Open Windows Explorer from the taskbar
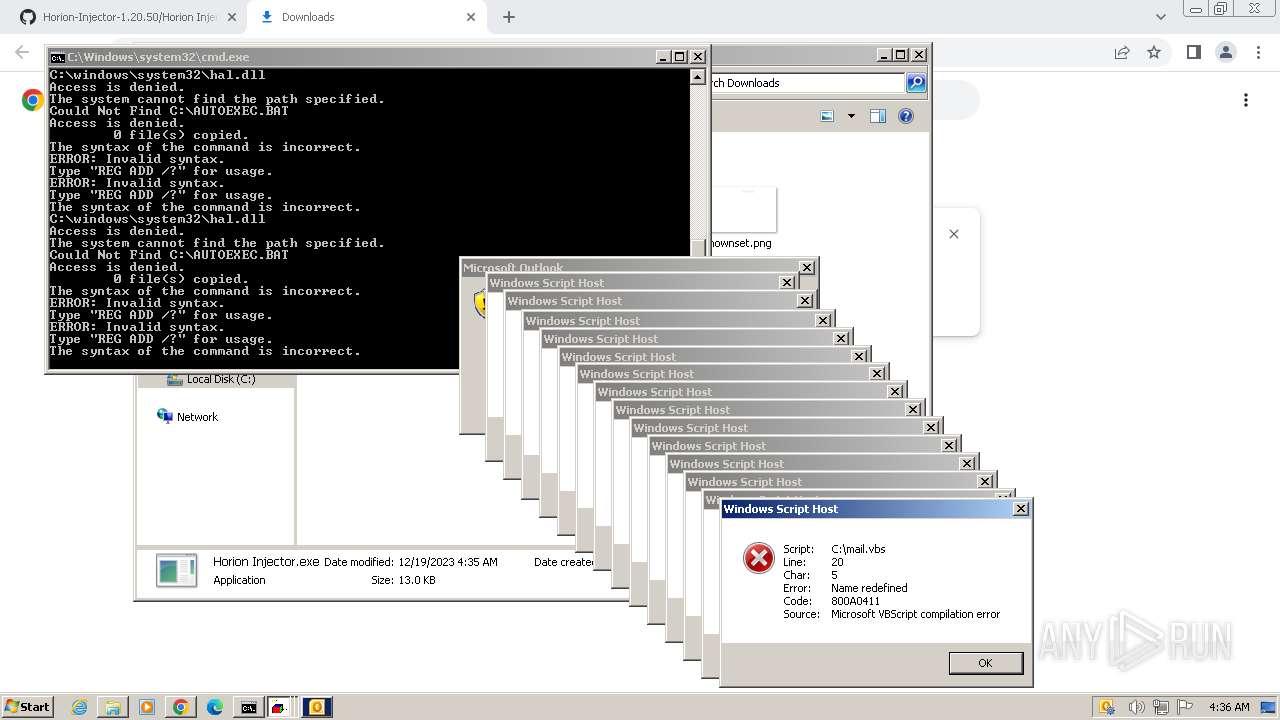This screenshot has height=720, width=1280. point(113,707)
